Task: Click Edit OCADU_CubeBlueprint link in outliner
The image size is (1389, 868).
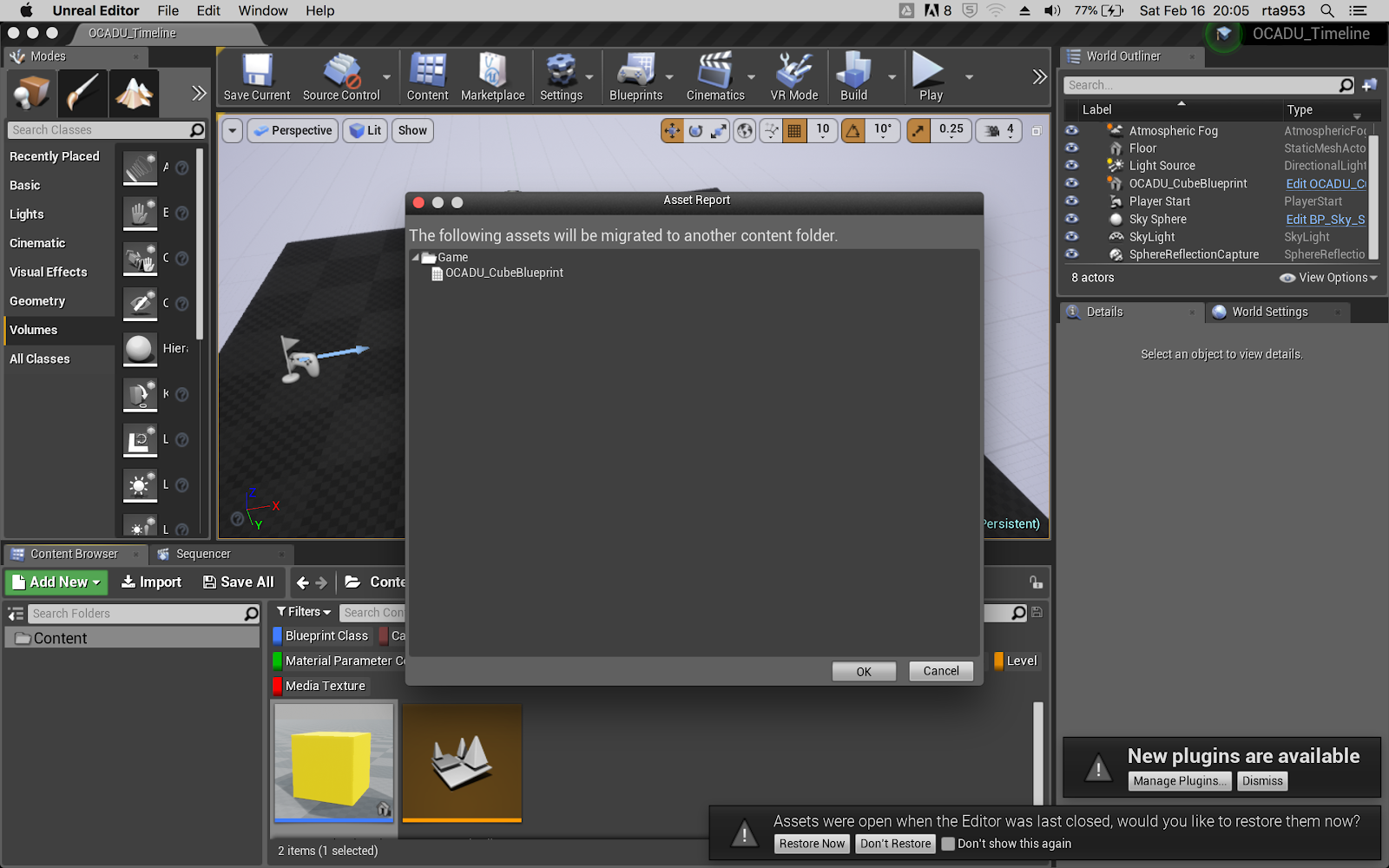Action: [1326, 183]
